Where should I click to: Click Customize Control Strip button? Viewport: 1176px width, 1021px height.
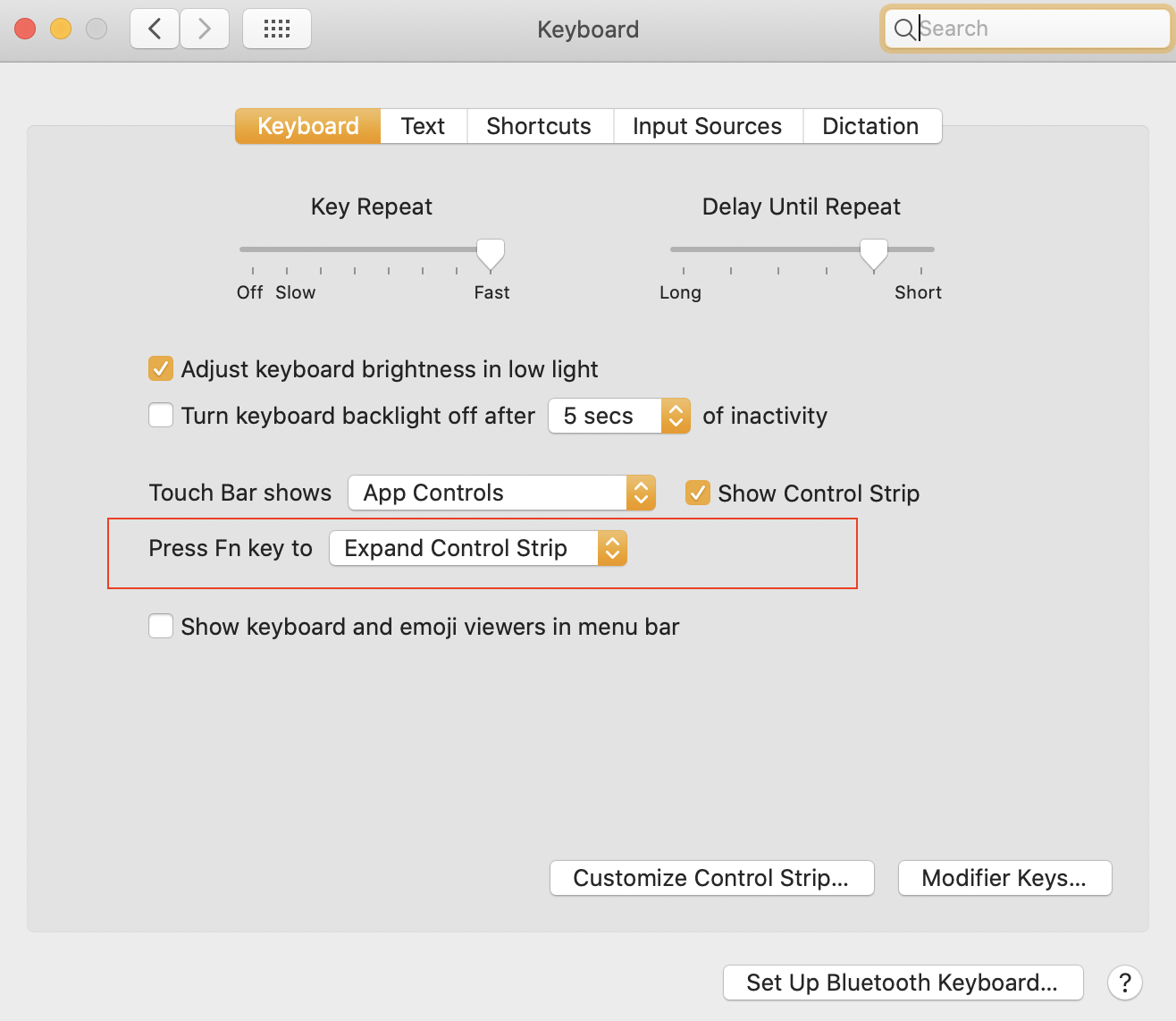pos(711,878)
